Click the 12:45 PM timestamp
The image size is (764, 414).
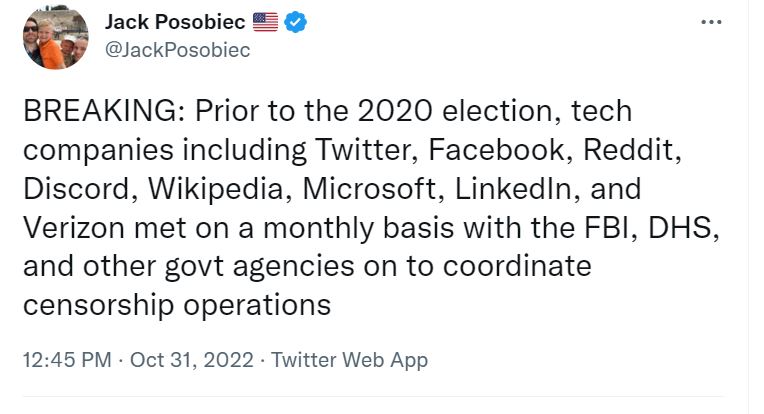tap(66, 360)
